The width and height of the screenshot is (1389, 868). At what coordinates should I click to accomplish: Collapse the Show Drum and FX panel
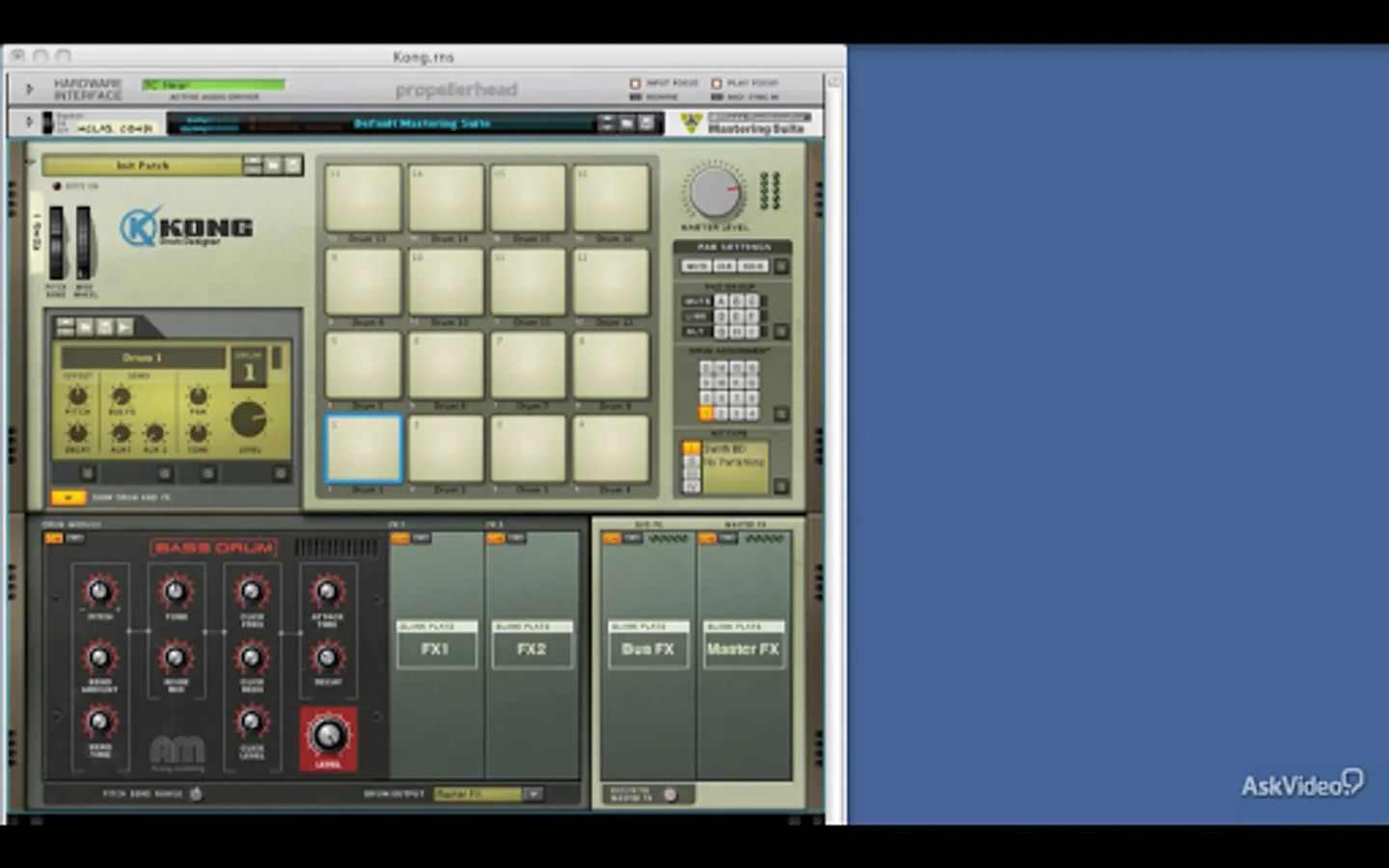68,498
